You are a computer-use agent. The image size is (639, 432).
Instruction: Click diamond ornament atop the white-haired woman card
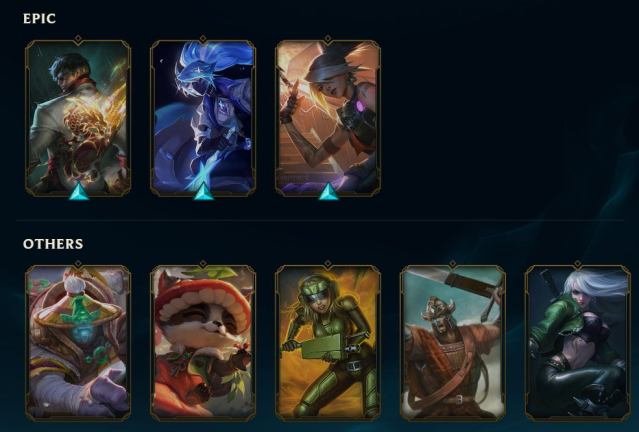[x=577, y=264]
